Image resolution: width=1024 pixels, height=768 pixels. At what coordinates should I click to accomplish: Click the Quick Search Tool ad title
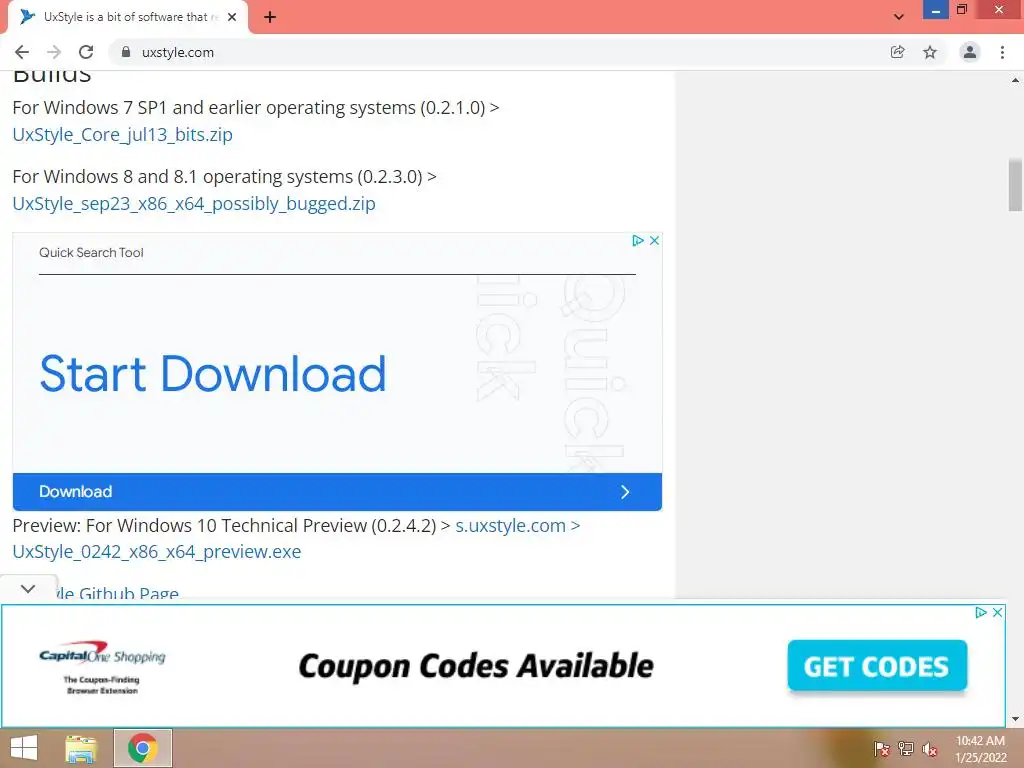click(x=91, y=253)
